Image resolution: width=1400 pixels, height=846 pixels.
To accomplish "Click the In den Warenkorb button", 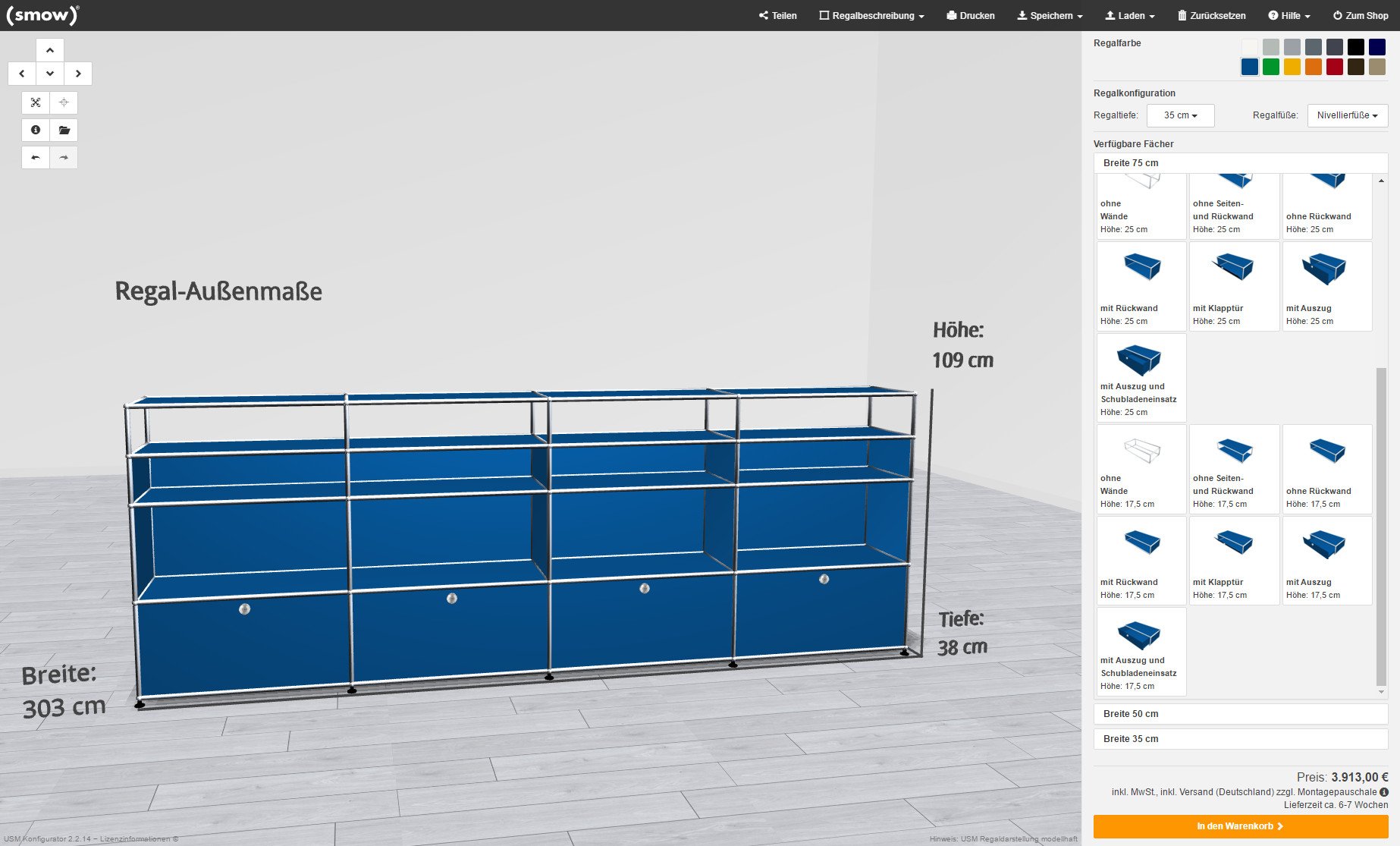I will [x=1240, y=826].
